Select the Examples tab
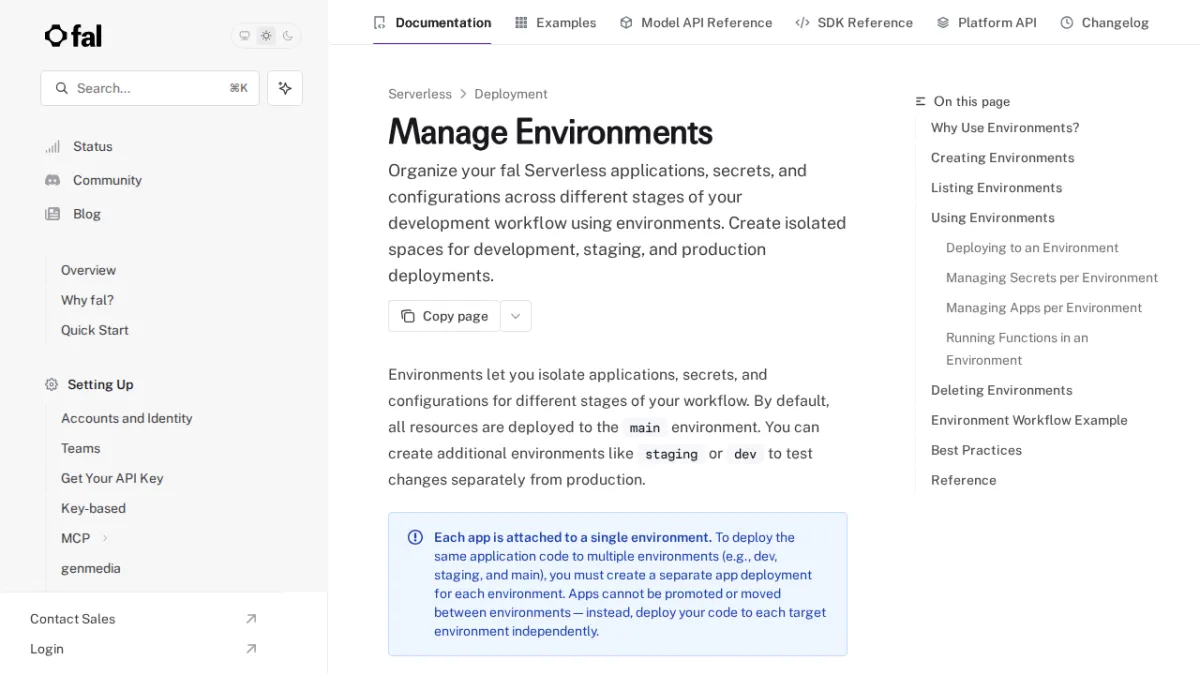This screenshot has height=675, width=1200. 555,22
